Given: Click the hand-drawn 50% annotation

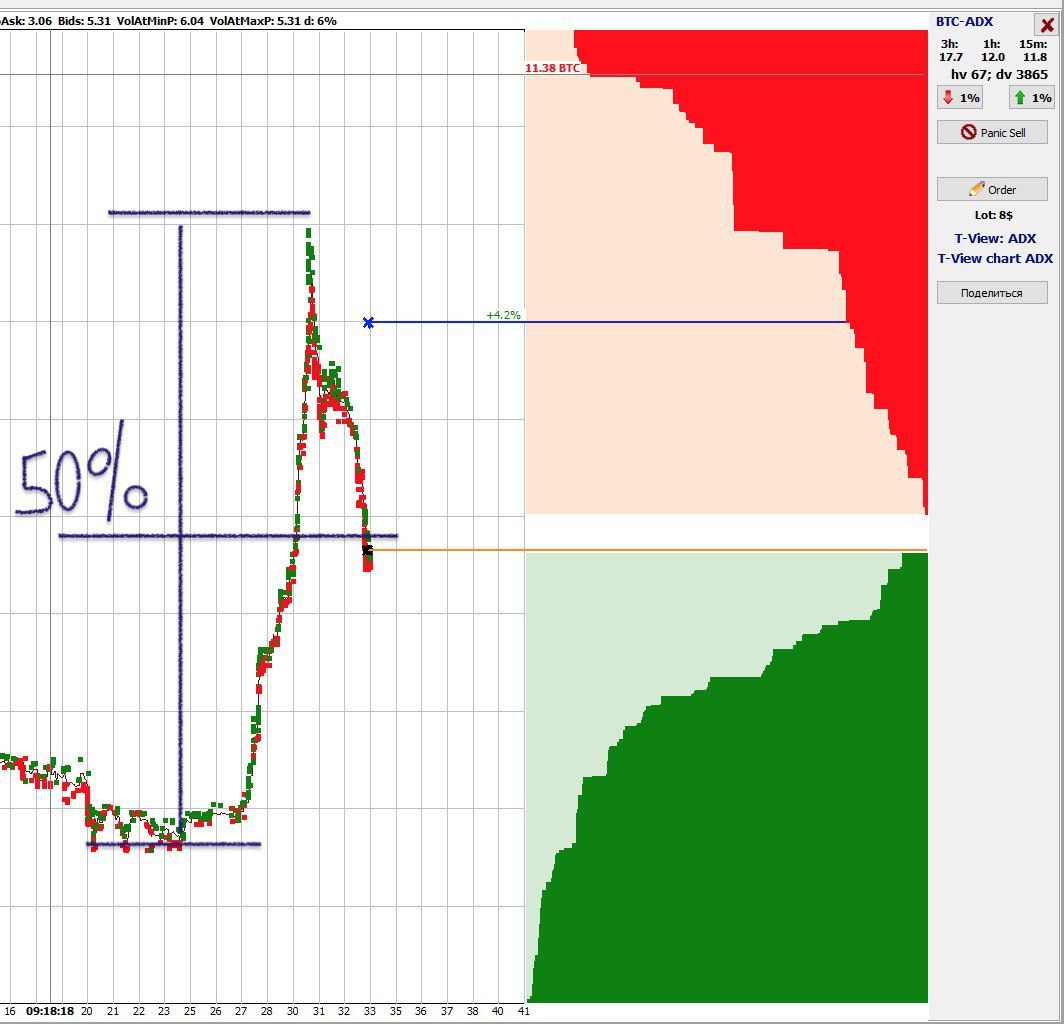Looking at the screenshot, I should pyautogui.click(x=82, y=485).
